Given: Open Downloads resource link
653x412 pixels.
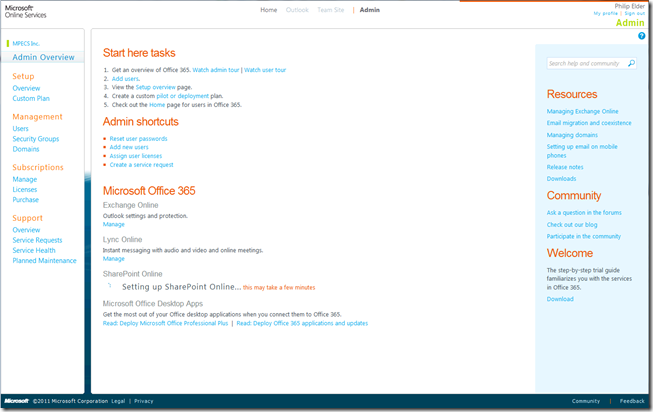Looking at the screenshot, I should (x=561, y=179).
